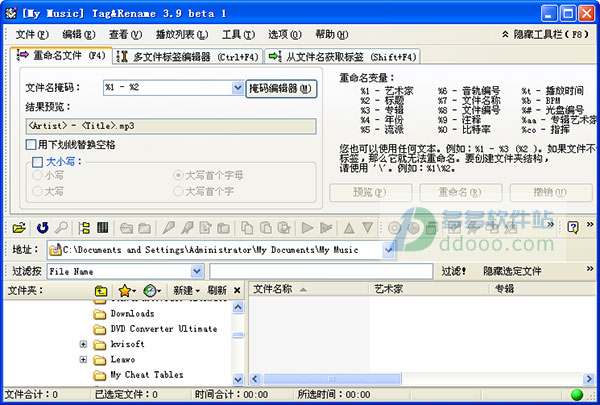Click the Tag&Rename app icon in title bar
The height and width of the screenshot is (405, 600).
point(11,13)
